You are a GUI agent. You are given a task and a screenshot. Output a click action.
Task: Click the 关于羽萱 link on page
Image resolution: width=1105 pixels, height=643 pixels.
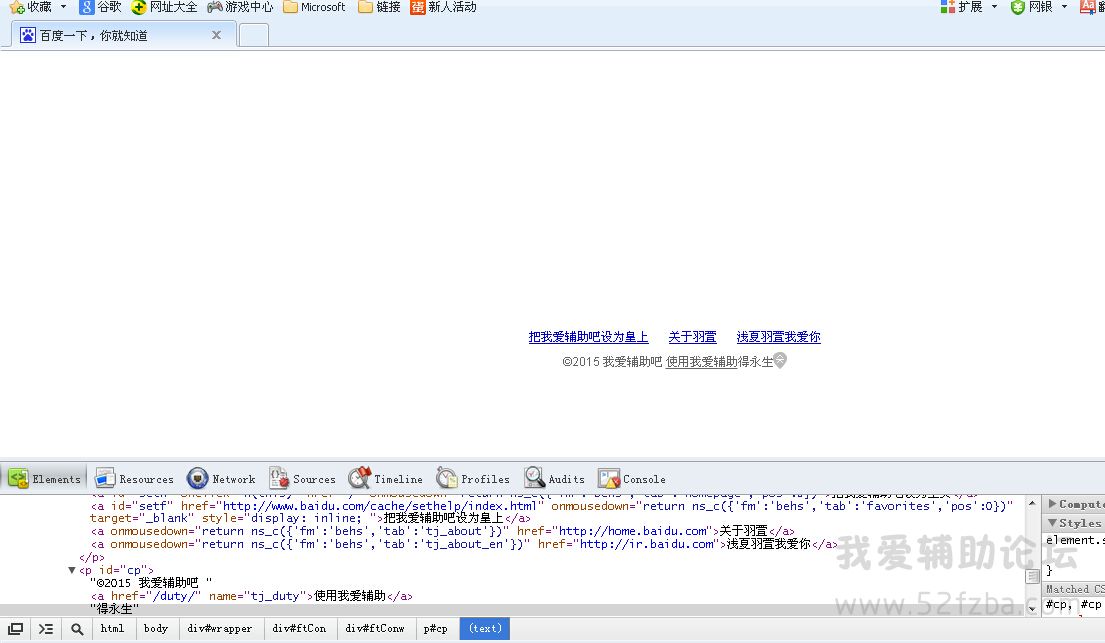pos(692,337)
